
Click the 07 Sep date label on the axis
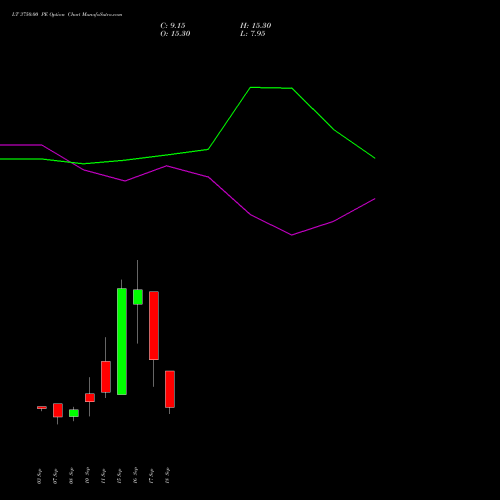[55, 476]
